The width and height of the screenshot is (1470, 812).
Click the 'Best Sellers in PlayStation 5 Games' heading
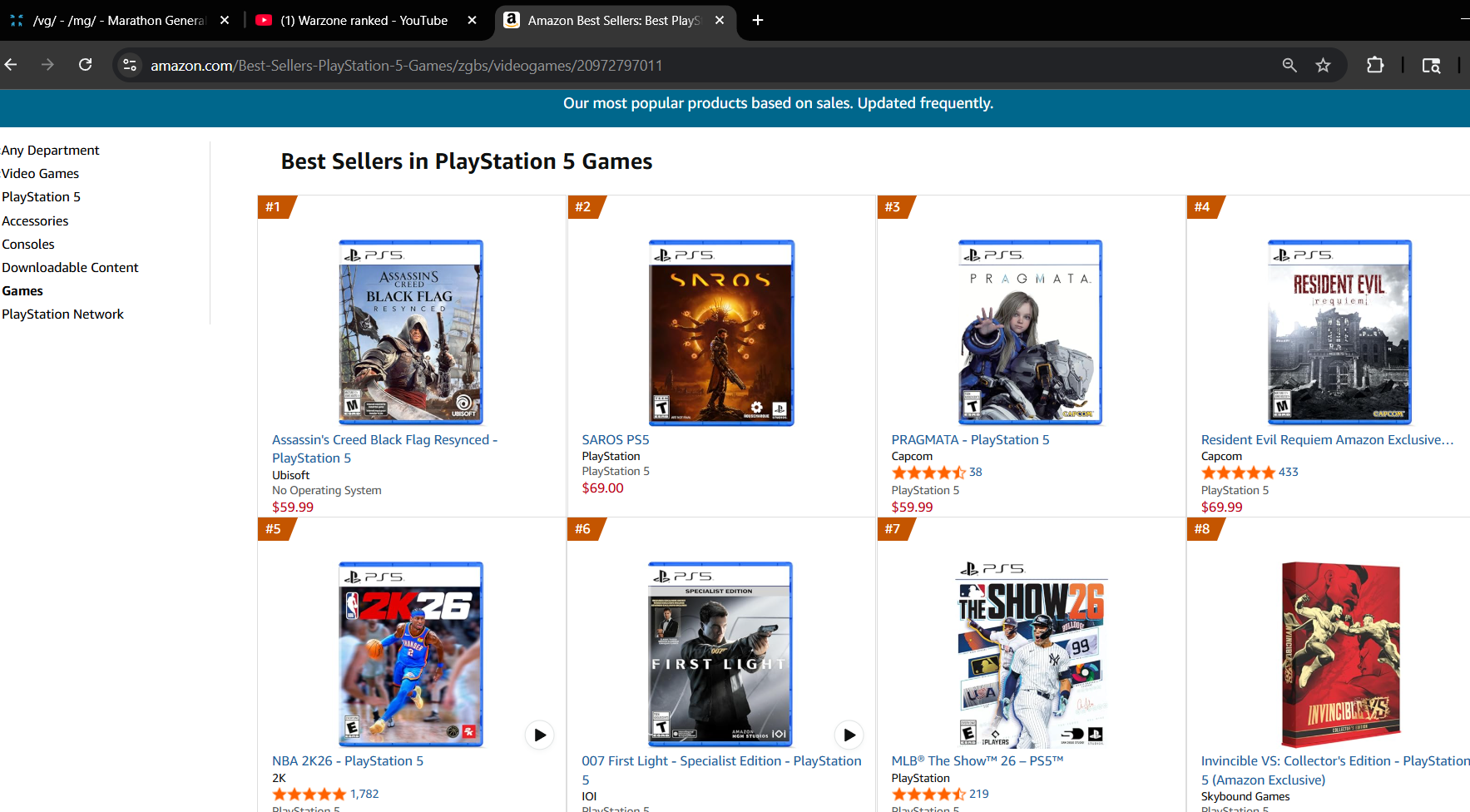pos(467,161)
